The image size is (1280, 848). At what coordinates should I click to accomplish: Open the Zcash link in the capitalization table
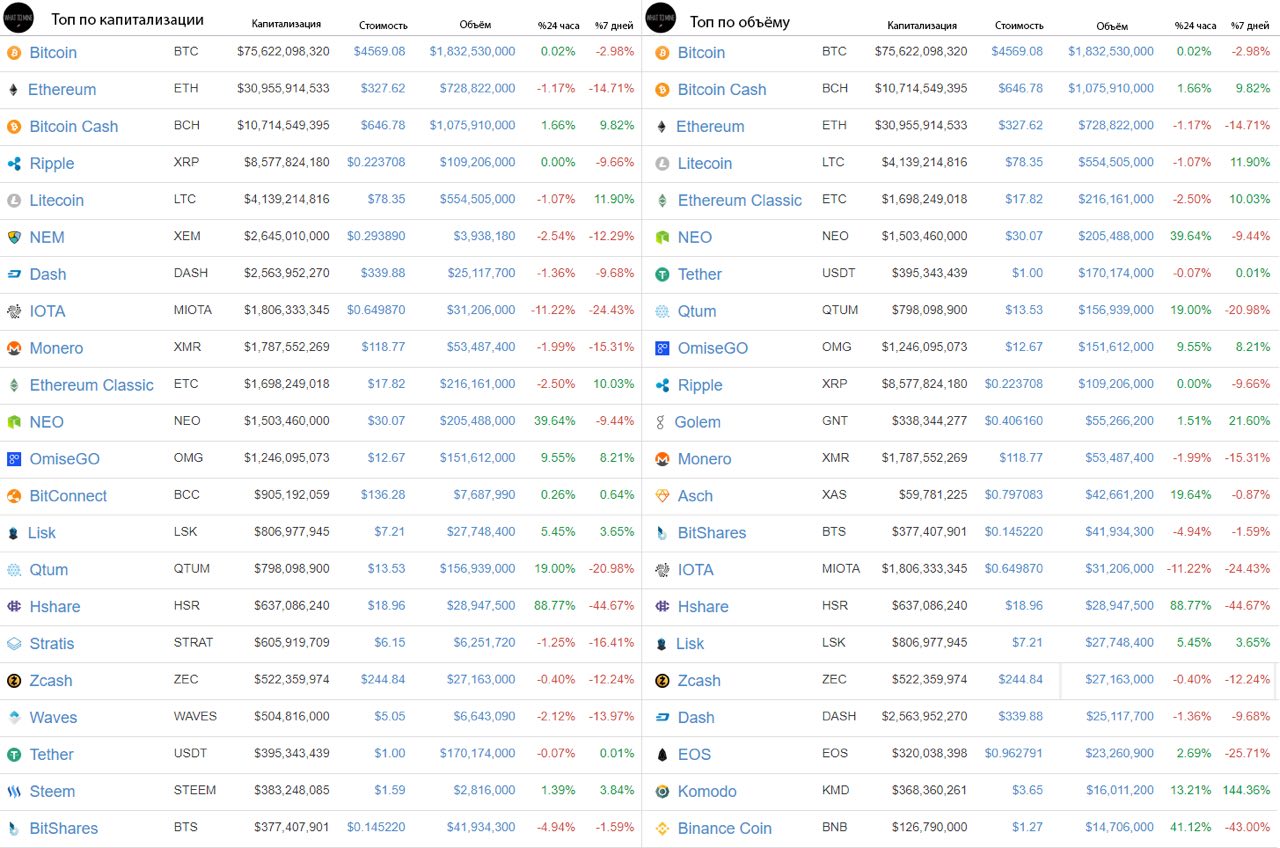point(51,681)
